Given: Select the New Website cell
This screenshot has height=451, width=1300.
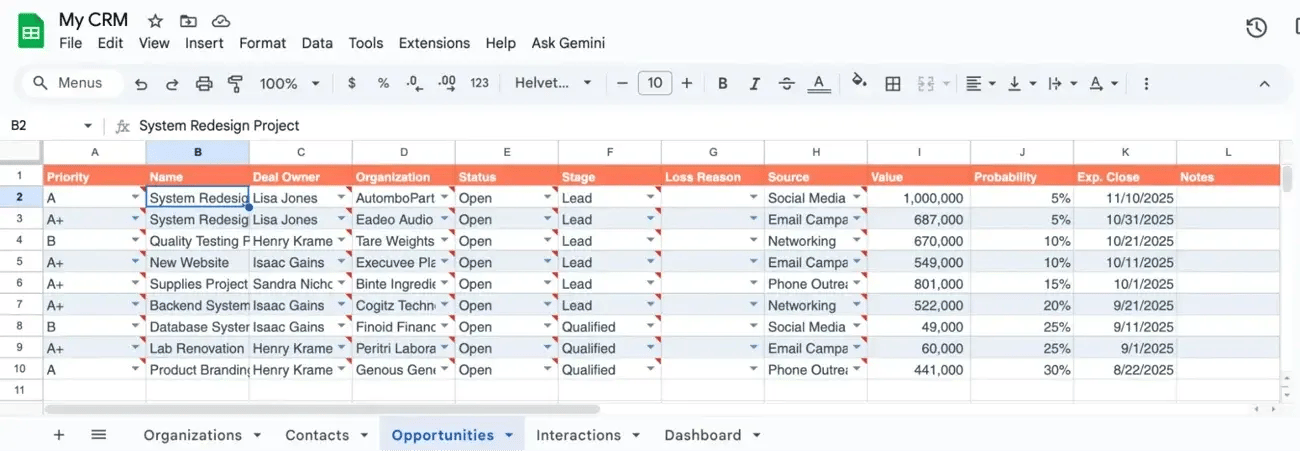Looking at the screenshot, I should [197, 263].
